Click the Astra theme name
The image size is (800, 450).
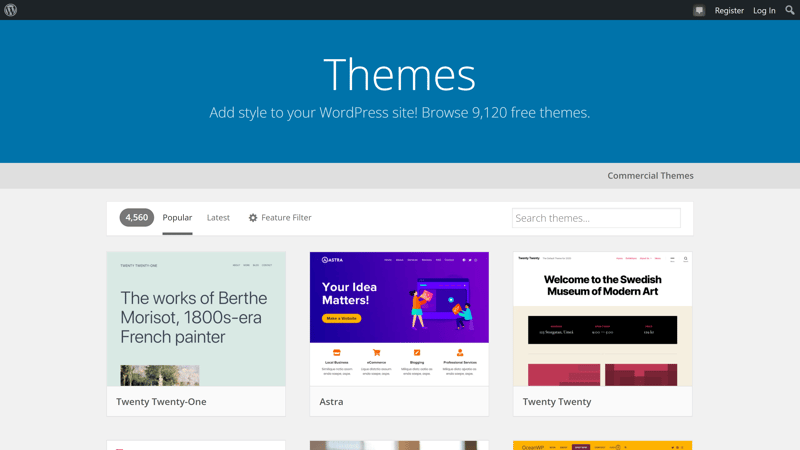coord(331,402)
